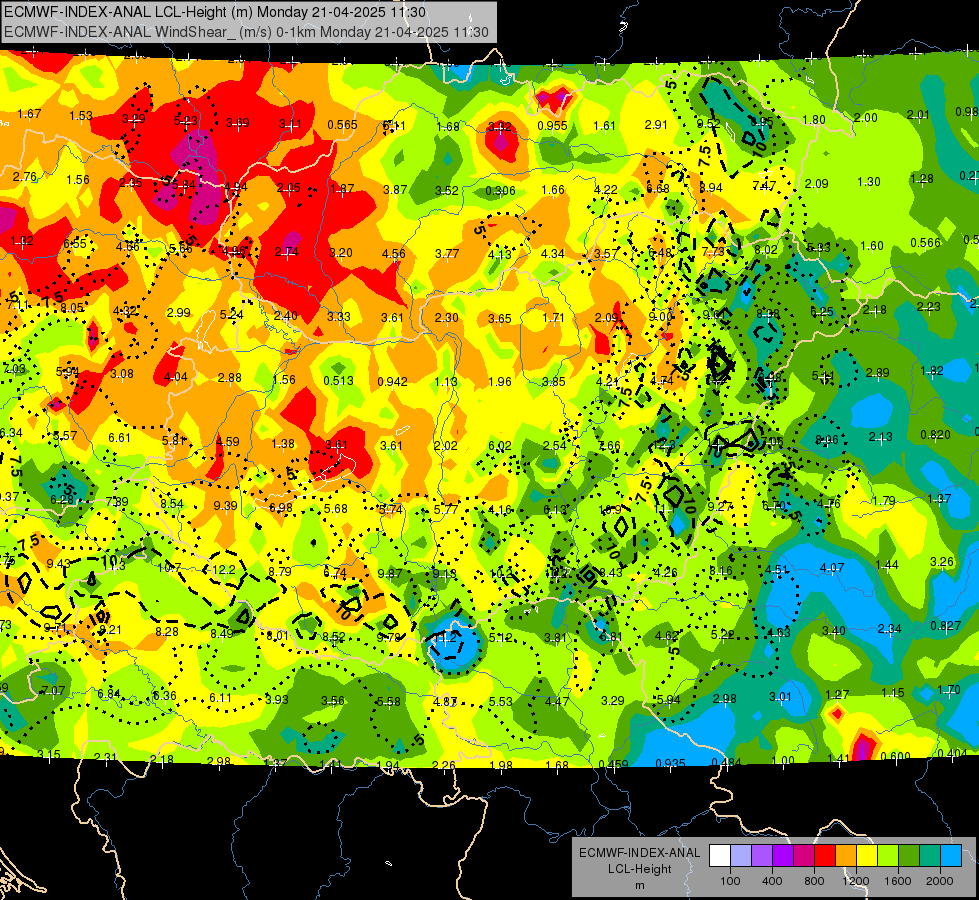The width and height of the screenshot is (979, 900).
Task: Select the teal legend color swatch
Action: [x=930, y=856]
